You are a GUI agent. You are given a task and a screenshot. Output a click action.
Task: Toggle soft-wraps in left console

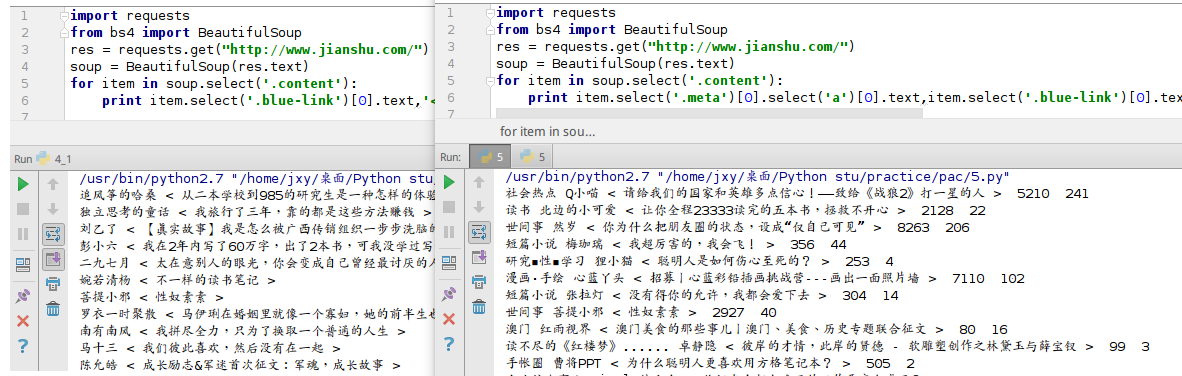tap(53, 234)
